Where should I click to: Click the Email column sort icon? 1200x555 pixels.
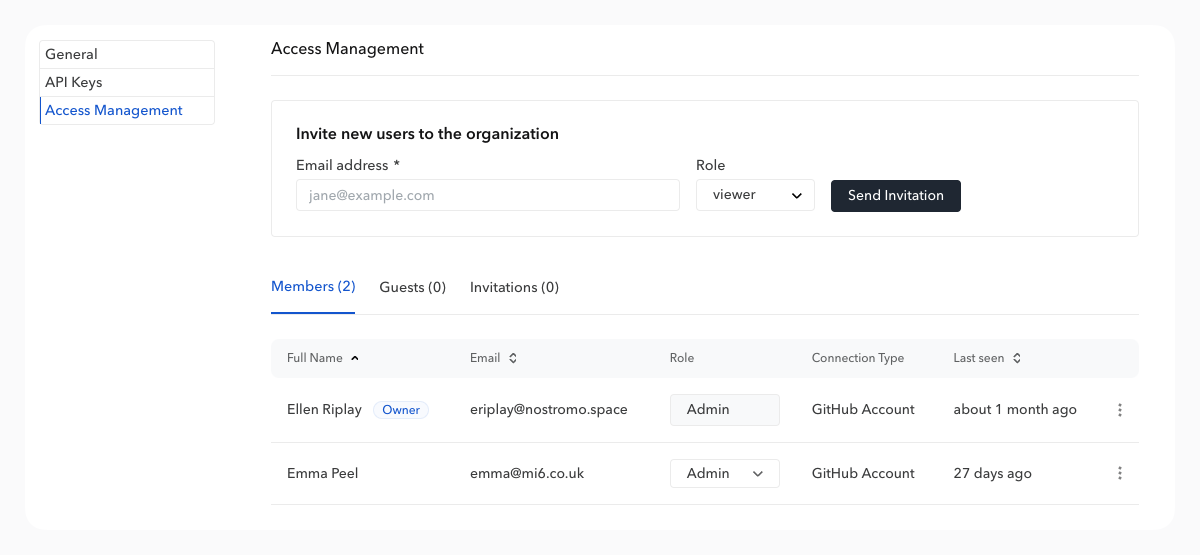pos(513,358)
